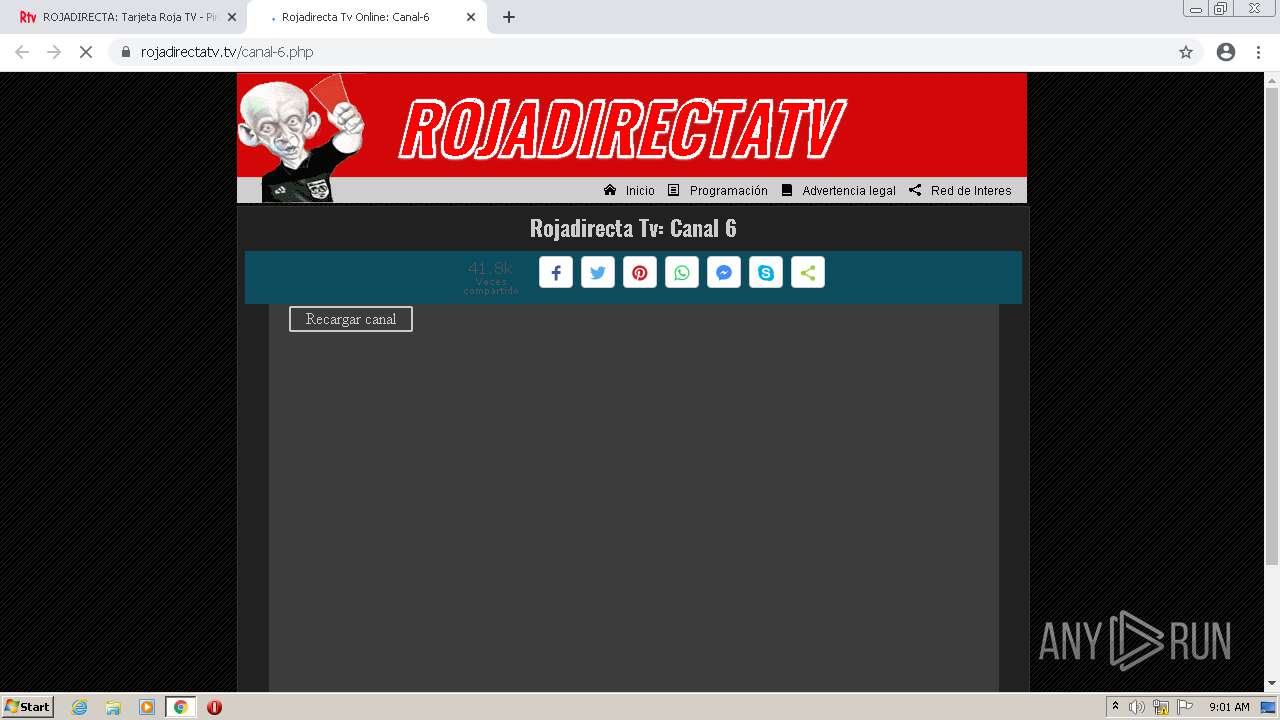Open Advertencia legal menu item
The height and width of the screenshot is (720, 1280).
(x=849, y=191)
